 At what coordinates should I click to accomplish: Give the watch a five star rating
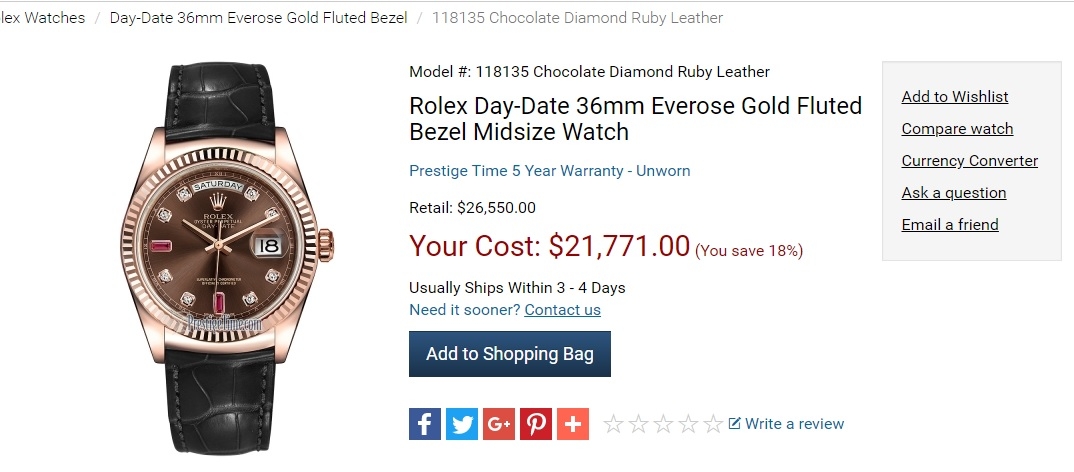click(x=713, y=424)
